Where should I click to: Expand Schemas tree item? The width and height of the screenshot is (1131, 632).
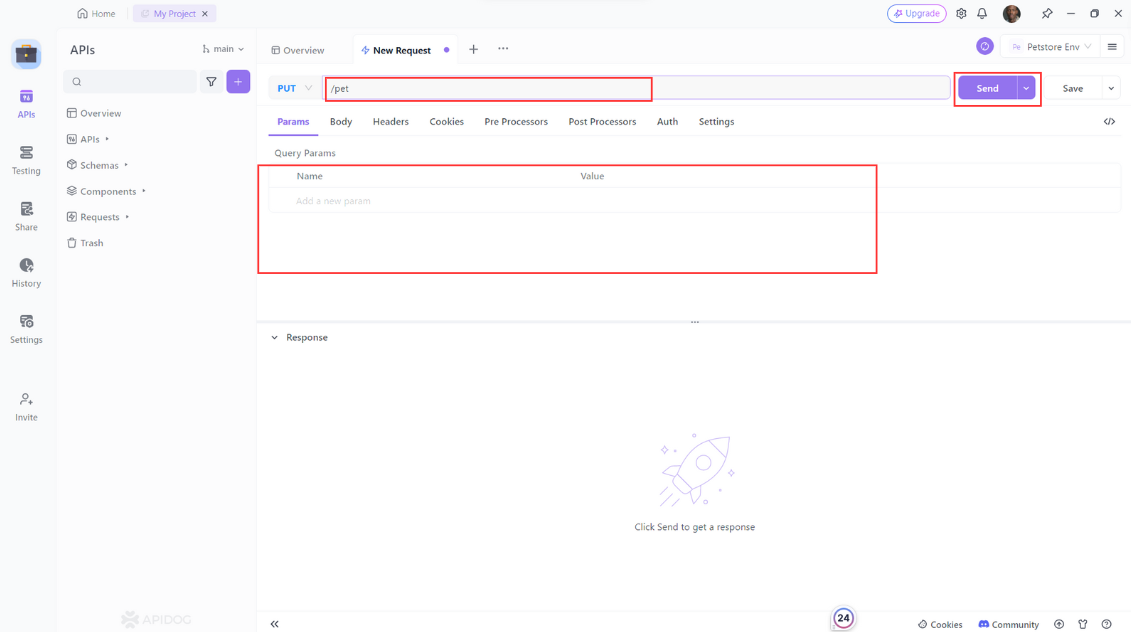coord(126,165)
